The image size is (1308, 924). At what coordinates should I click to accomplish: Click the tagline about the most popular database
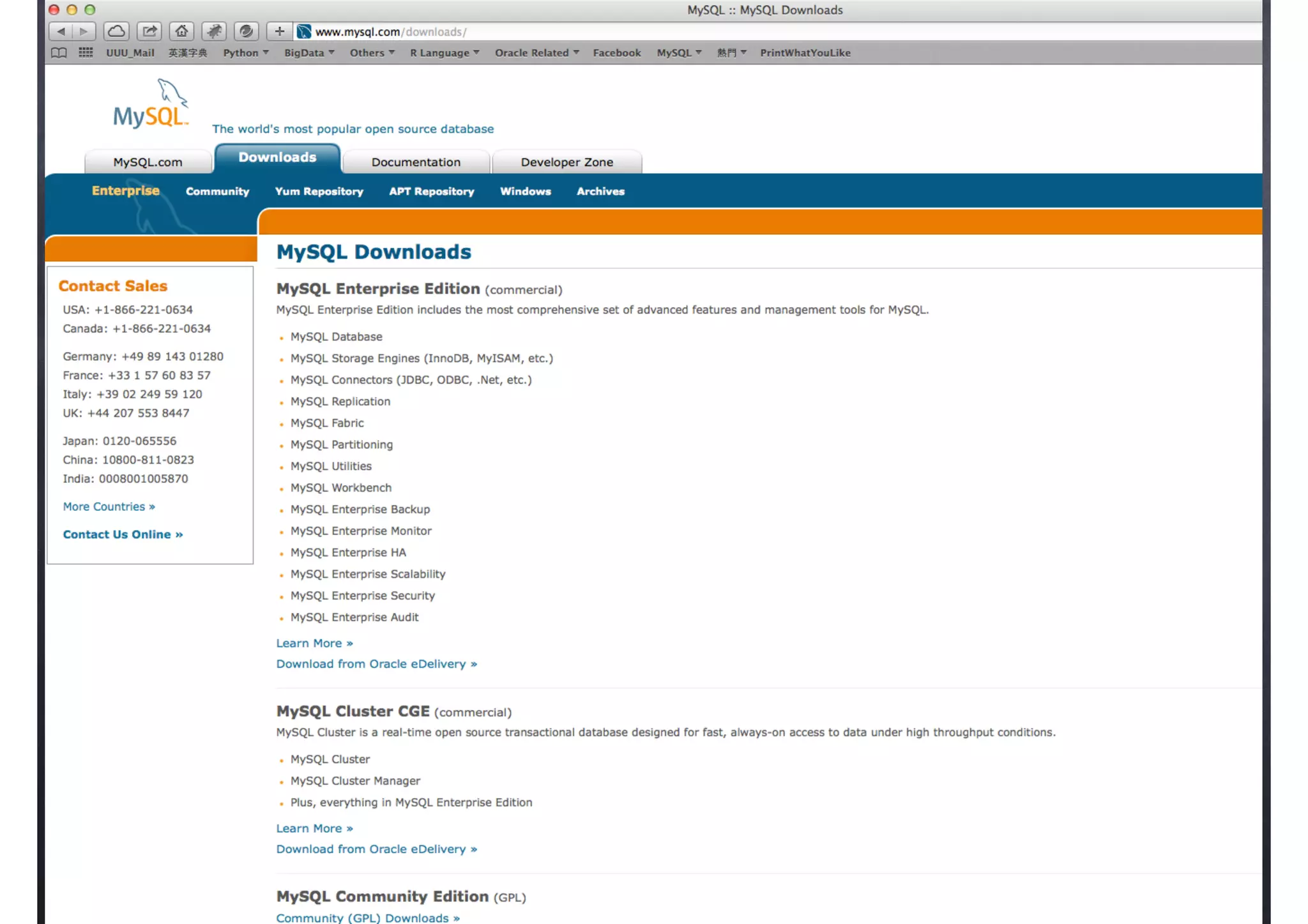click(353, 129)
